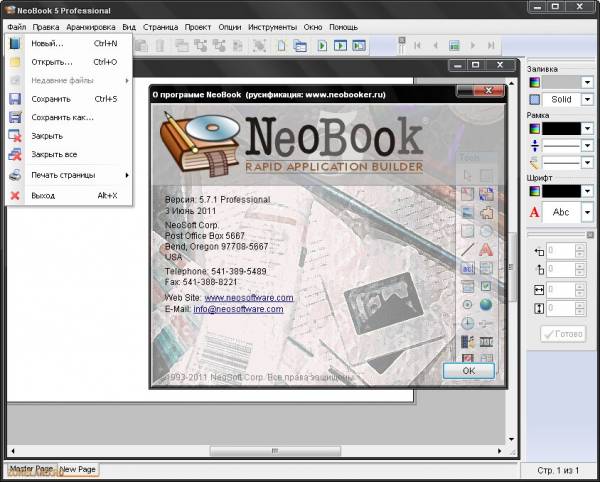Open the Опции menu

tap(230, 28)
